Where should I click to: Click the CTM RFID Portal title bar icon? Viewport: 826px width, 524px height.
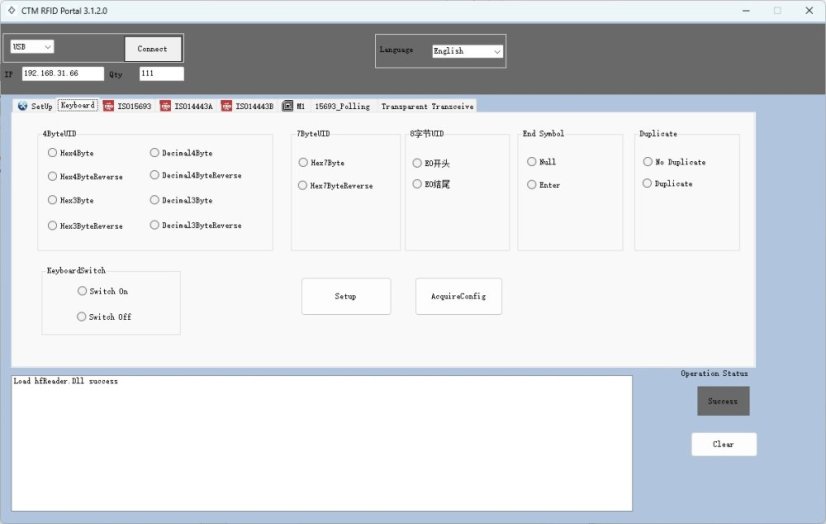[10, 10]
